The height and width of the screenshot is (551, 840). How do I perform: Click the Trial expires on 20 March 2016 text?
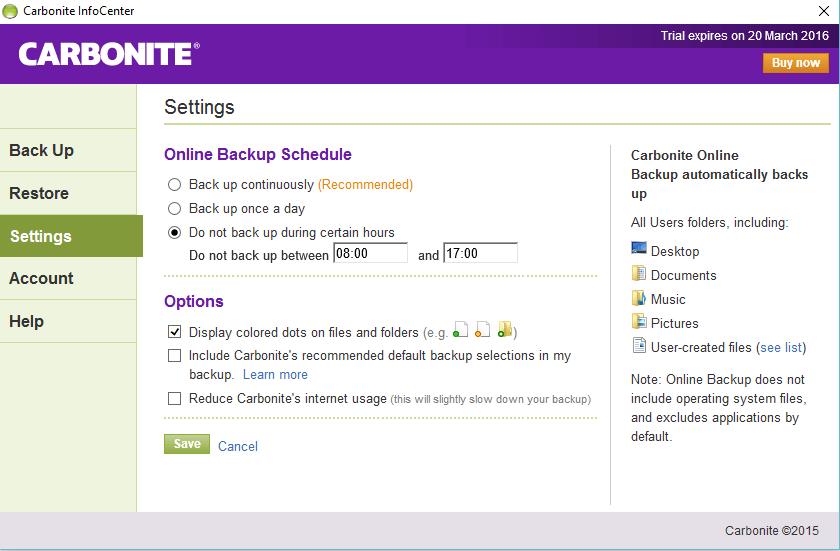(745, 36)
